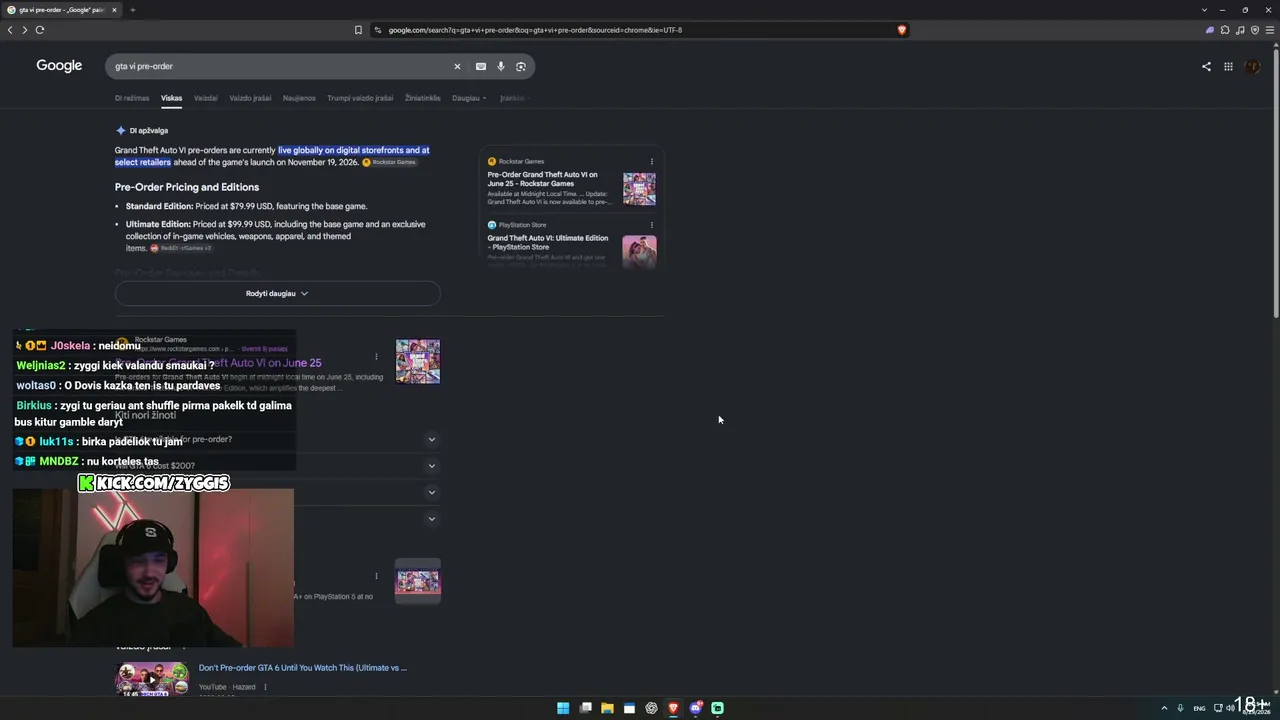Screen dimensions: 1280x720
Task: Open Discord from the taskbar
Action: click(x=695, y=708)
